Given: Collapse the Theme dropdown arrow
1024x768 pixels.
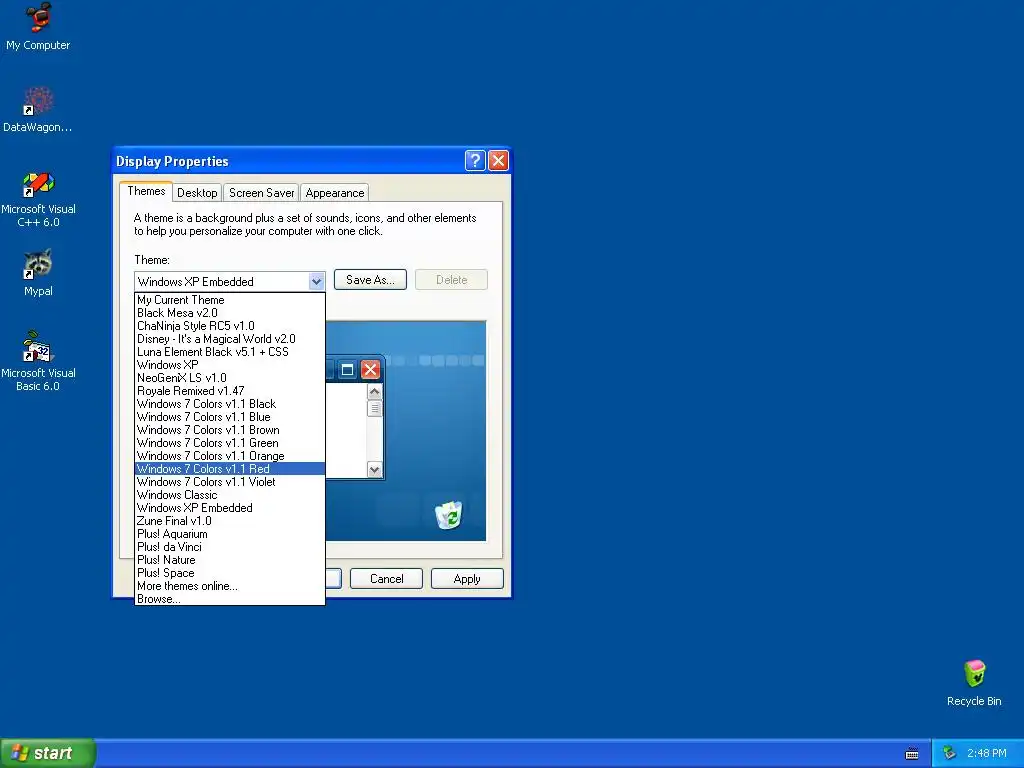Looking at the screenshot, I should (x=316, y=281).
